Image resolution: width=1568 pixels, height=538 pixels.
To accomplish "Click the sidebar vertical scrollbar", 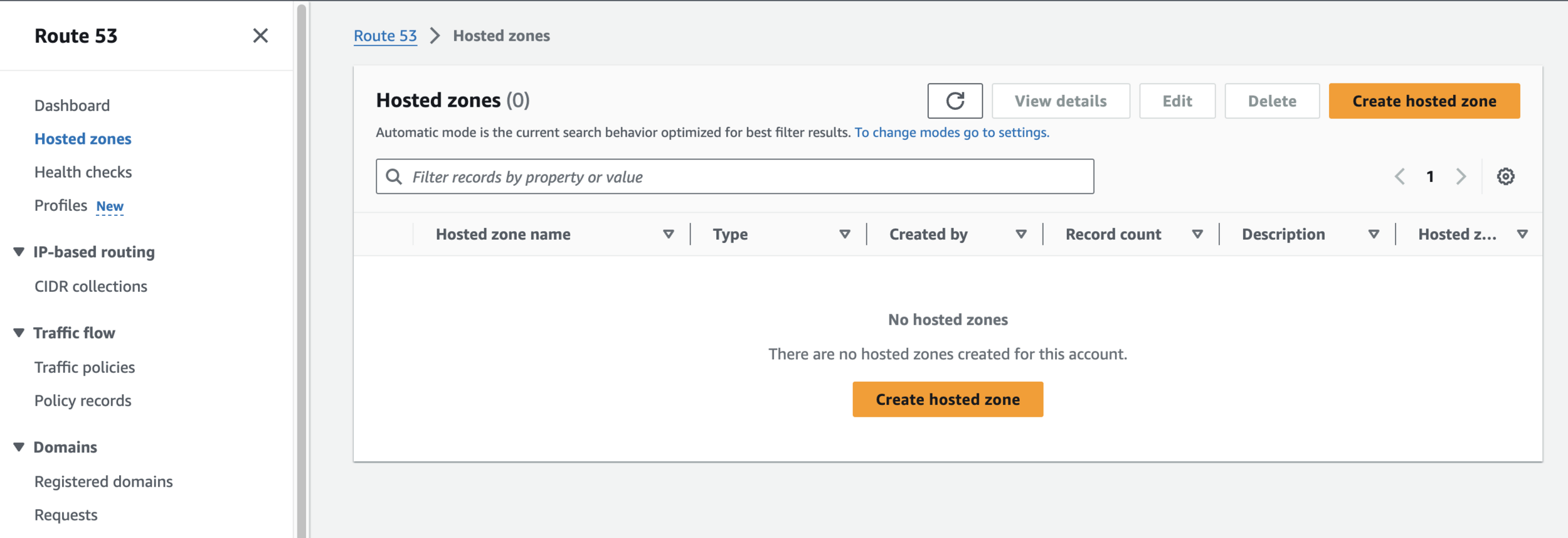I will pyautogui.click(x=302, y=270).
